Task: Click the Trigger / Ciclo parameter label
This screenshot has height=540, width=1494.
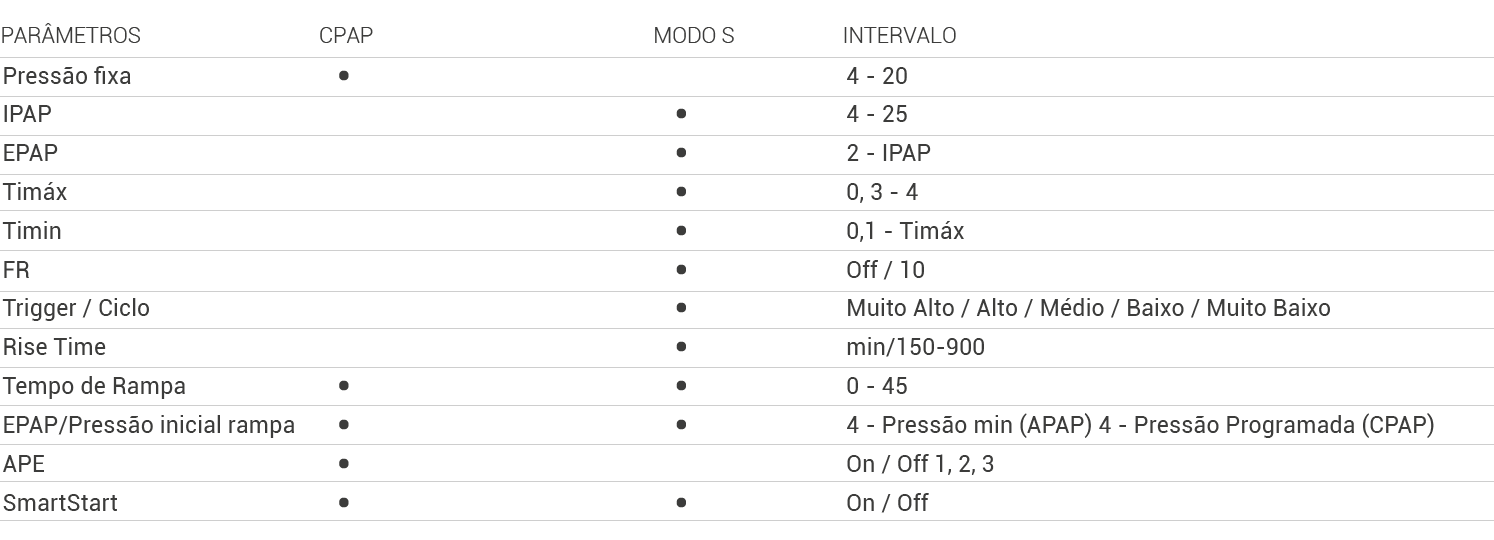Action: click(x=76, y=308)
